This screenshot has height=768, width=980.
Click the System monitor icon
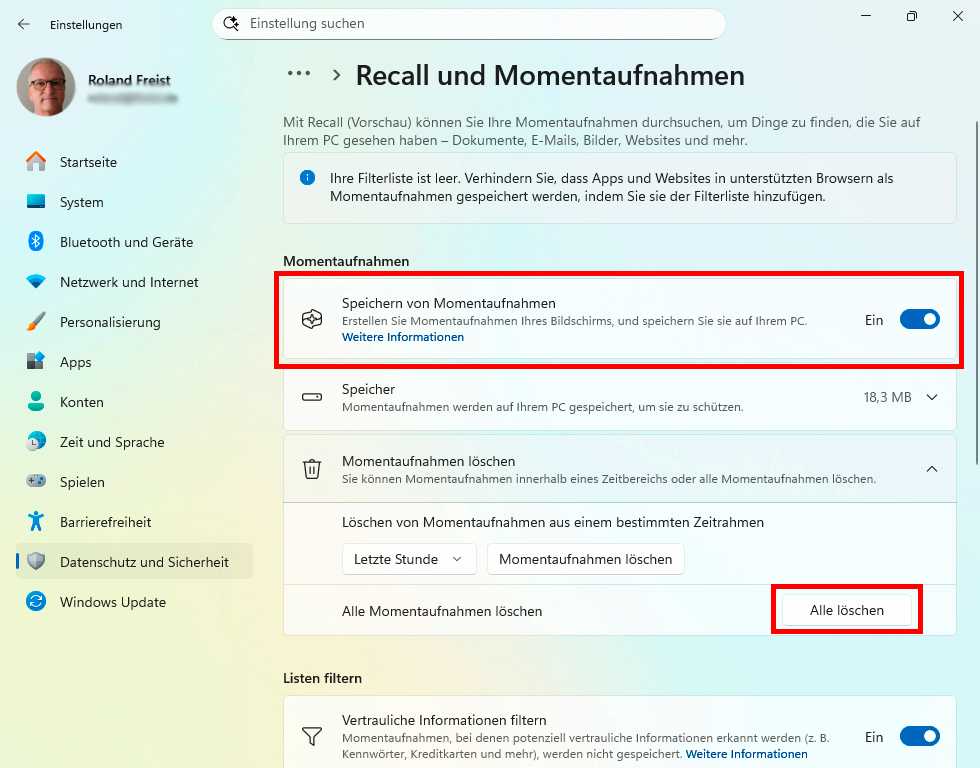pos(36,202)
